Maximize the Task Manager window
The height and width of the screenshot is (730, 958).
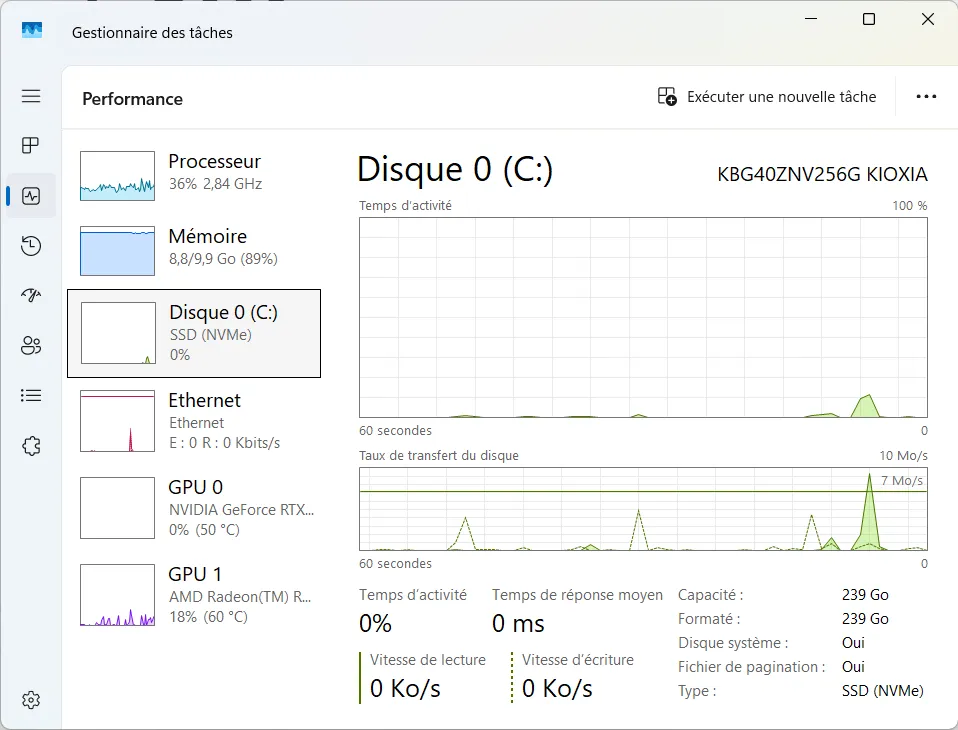point(869,20)
